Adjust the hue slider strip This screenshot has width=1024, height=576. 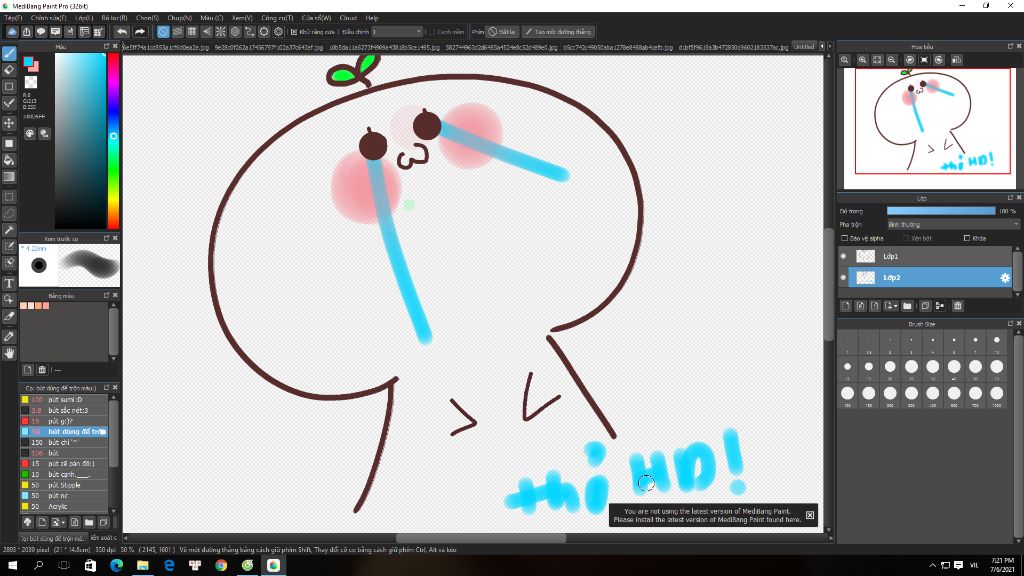[x=113, y=140]
